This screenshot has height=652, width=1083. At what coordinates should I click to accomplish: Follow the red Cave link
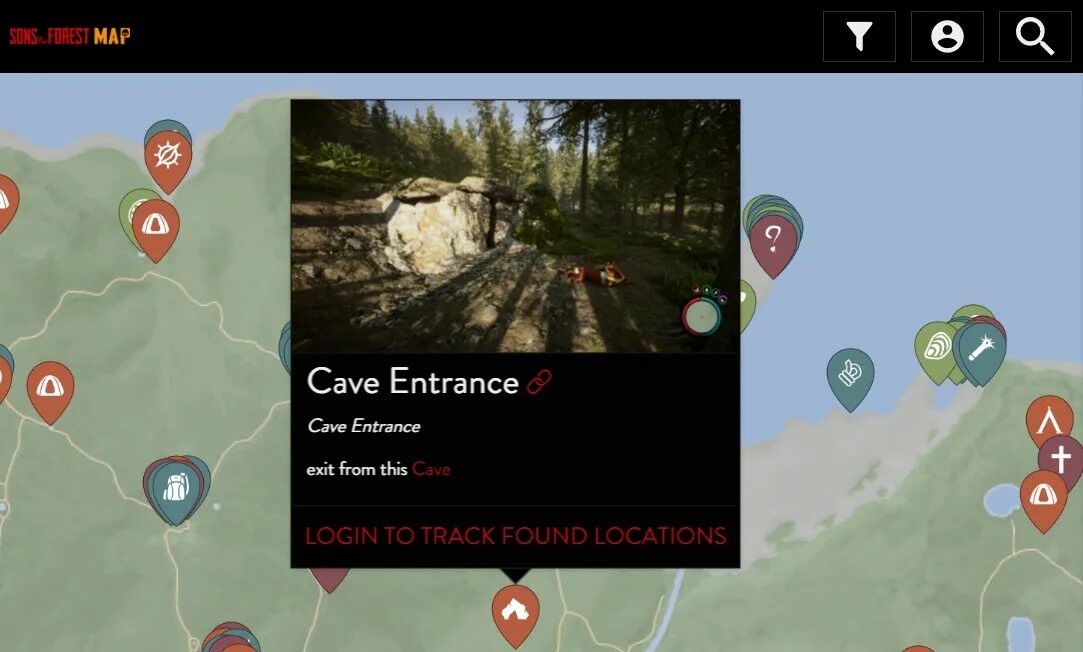[431, 470]
